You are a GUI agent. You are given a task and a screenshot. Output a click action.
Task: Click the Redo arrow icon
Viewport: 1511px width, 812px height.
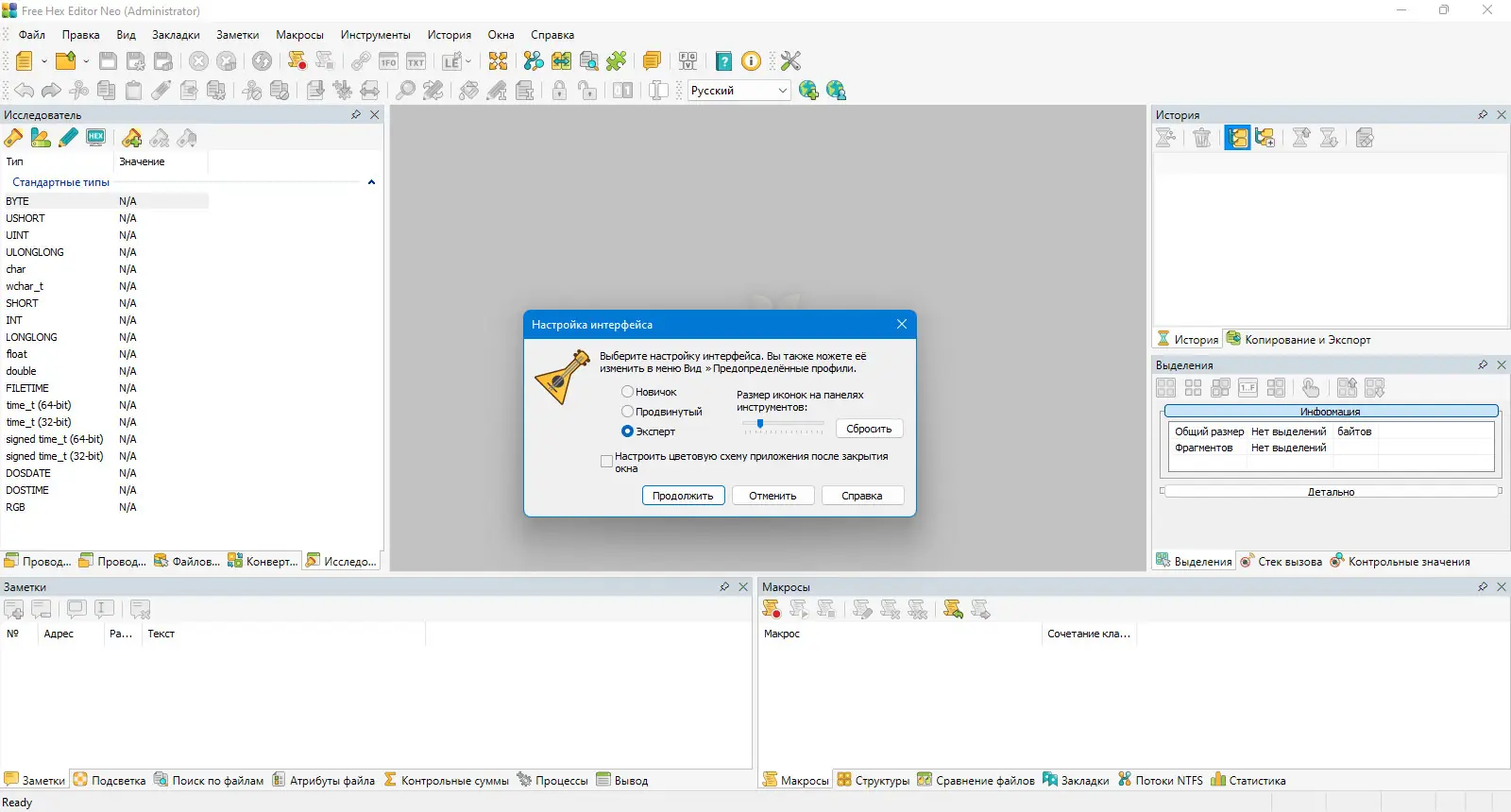click(x=51, y=90)
